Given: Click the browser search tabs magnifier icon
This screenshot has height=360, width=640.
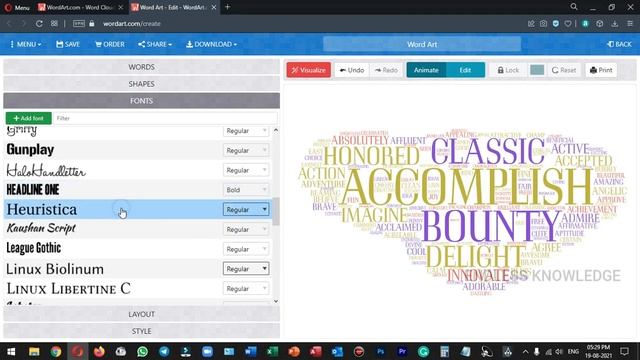Looking at the screenshot, I should click(574, 7).
